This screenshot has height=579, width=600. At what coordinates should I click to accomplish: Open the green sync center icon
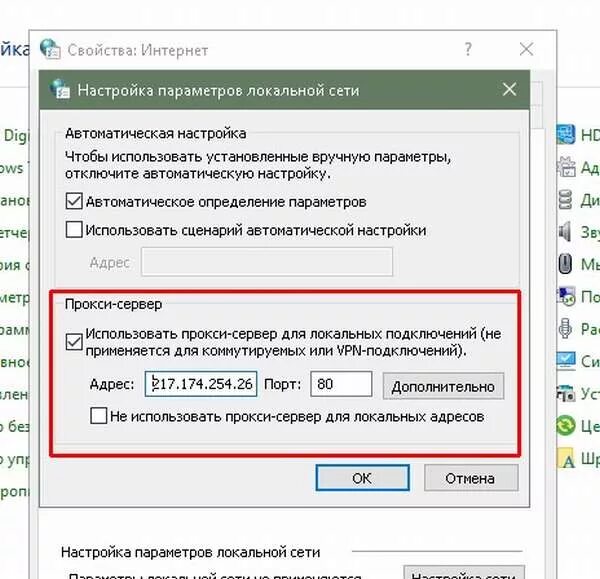[x=566, y=425]
